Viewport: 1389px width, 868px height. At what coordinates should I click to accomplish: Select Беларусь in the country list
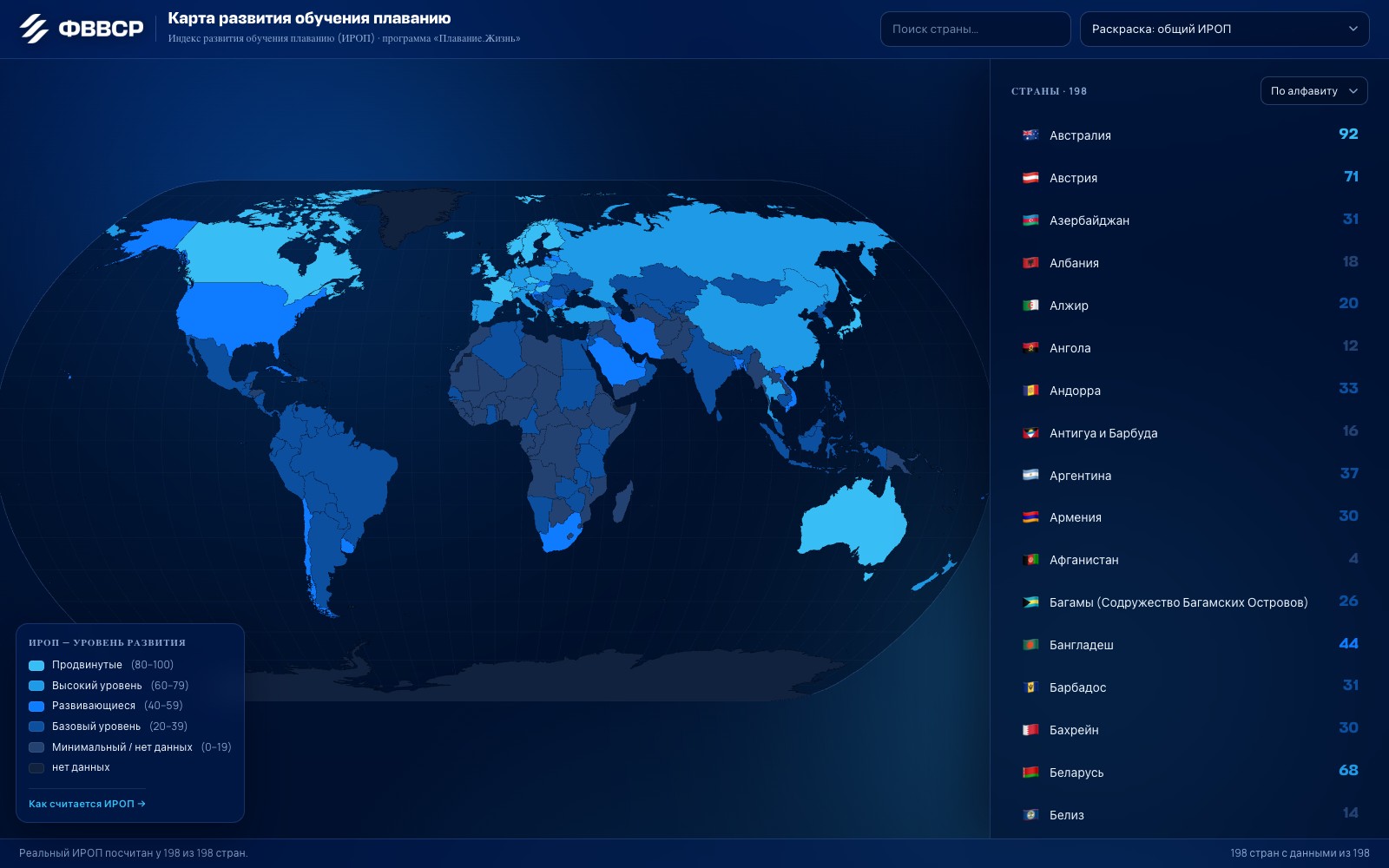point(1189,772)
